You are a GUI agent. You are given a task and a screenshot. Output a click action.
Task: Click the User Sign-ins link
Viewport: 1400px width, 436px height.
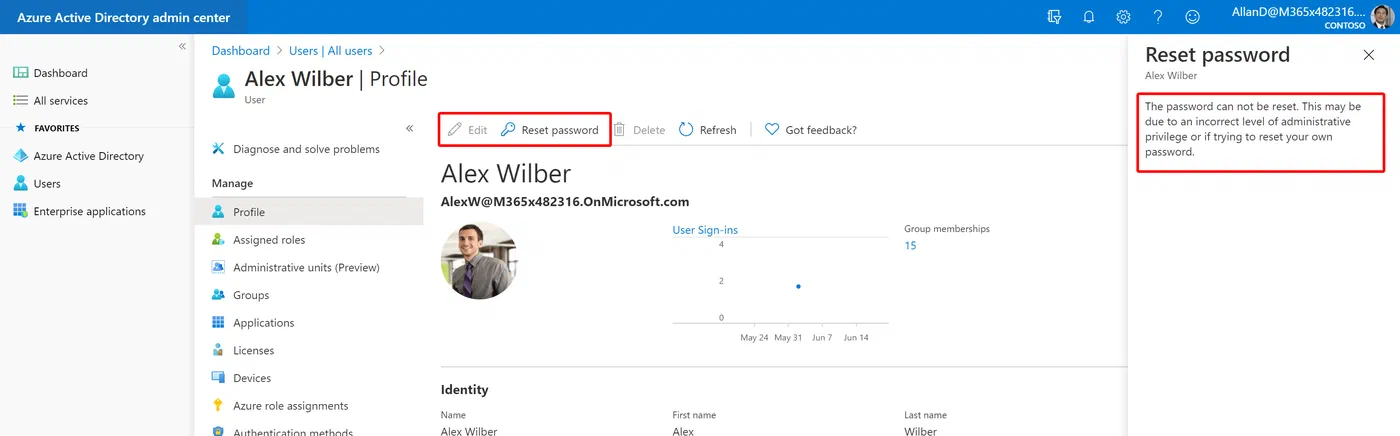[705, 230]
